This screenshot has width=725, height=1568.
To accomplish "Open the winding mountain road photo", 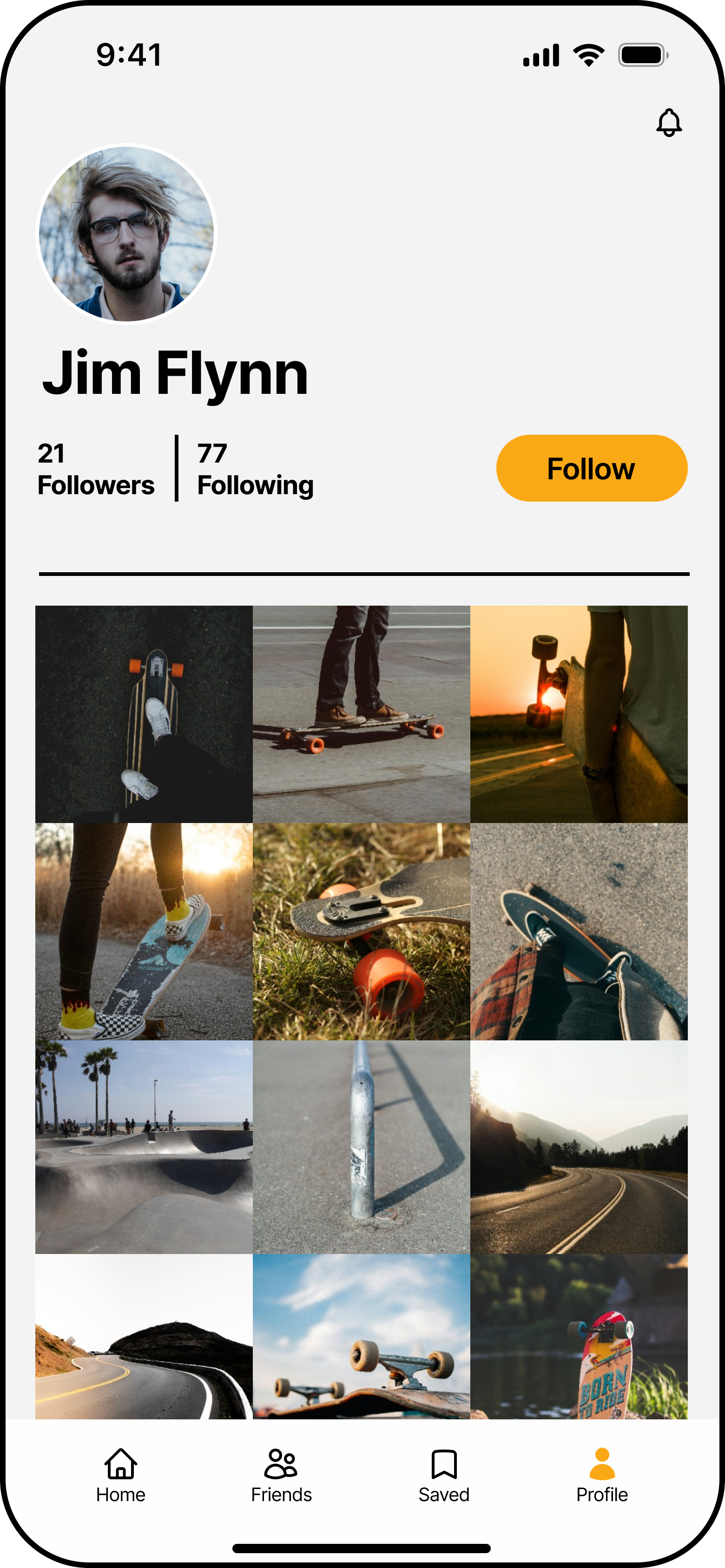I will [579, 1147].
